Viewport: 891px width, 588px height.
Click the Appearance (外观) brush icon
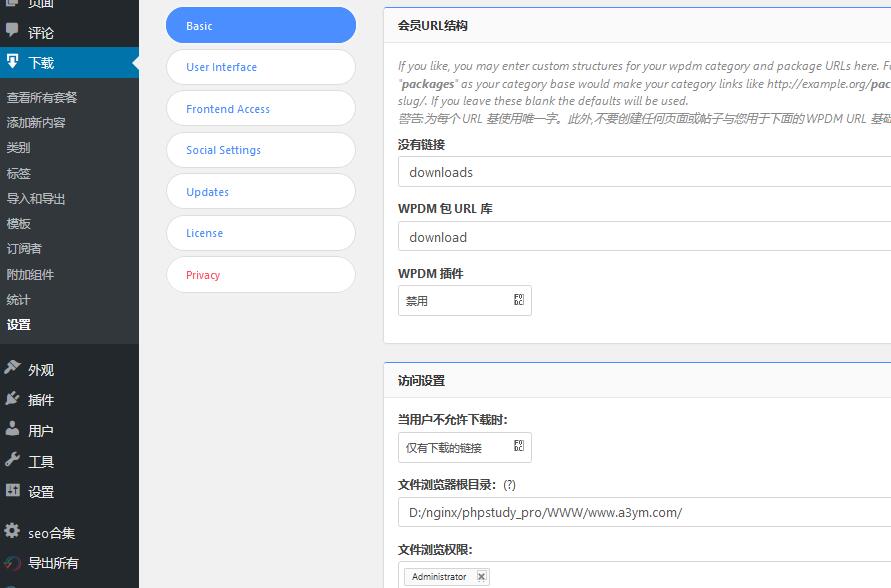coord(13,368)
